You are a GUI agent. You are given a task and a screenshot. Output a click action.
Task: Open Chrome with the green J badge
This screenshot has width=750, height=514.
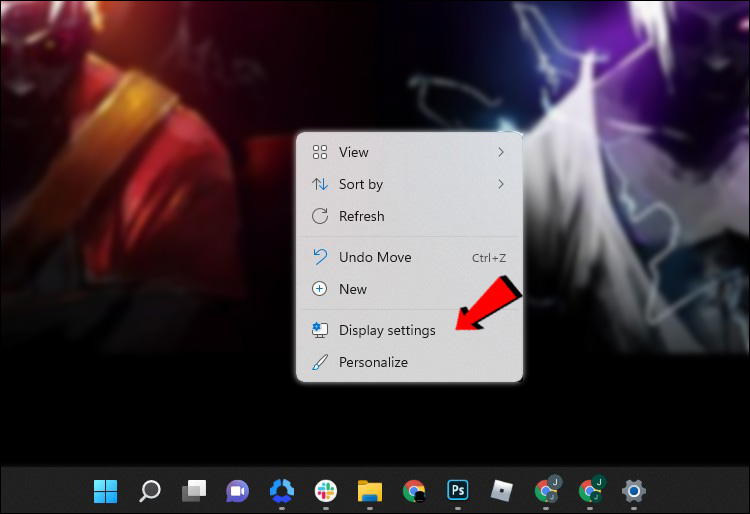pyautogui.click(x=591, y=490)
